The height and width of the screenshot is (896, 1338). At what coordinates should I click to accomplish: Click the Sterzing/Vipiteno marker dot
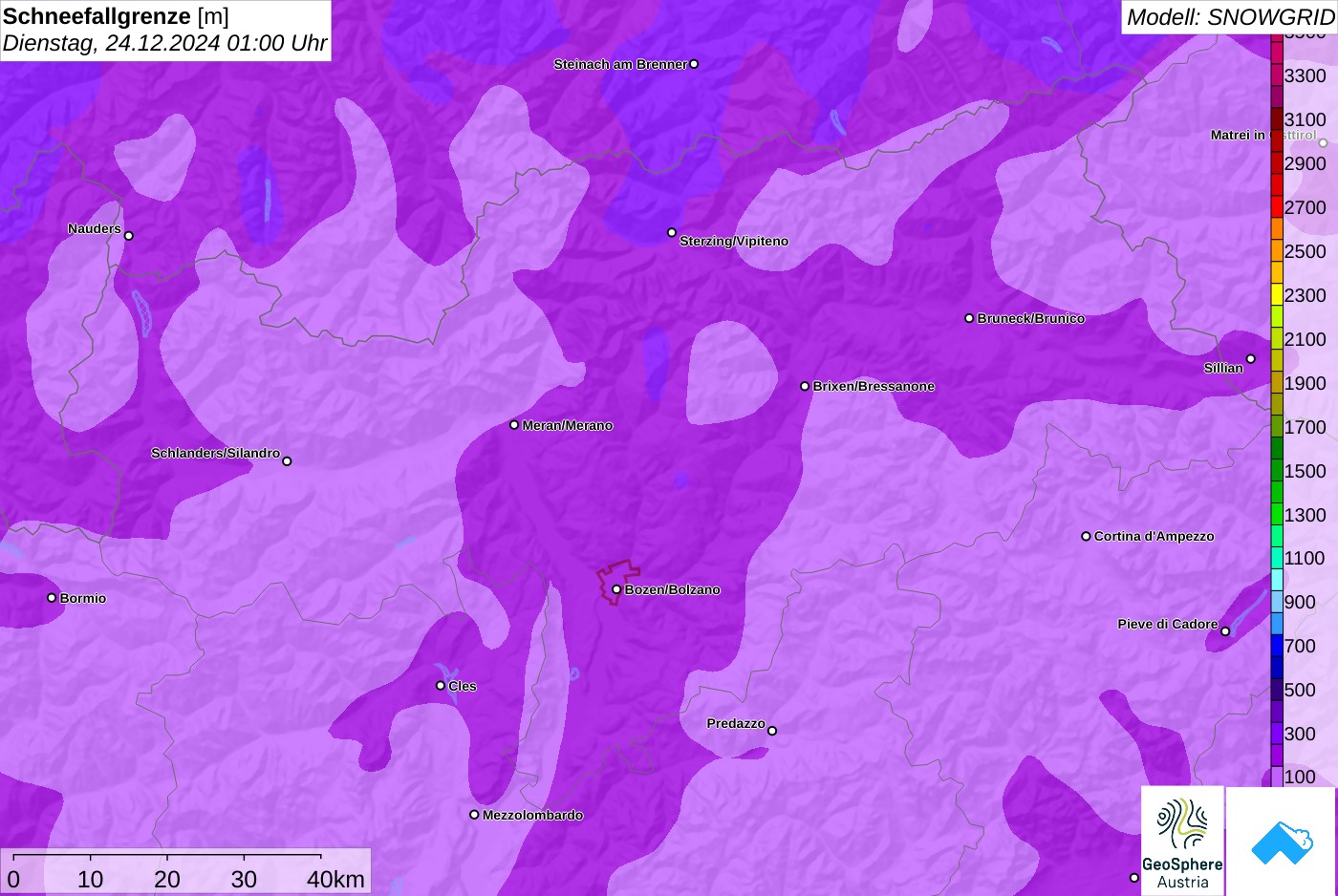click(672, 232)
